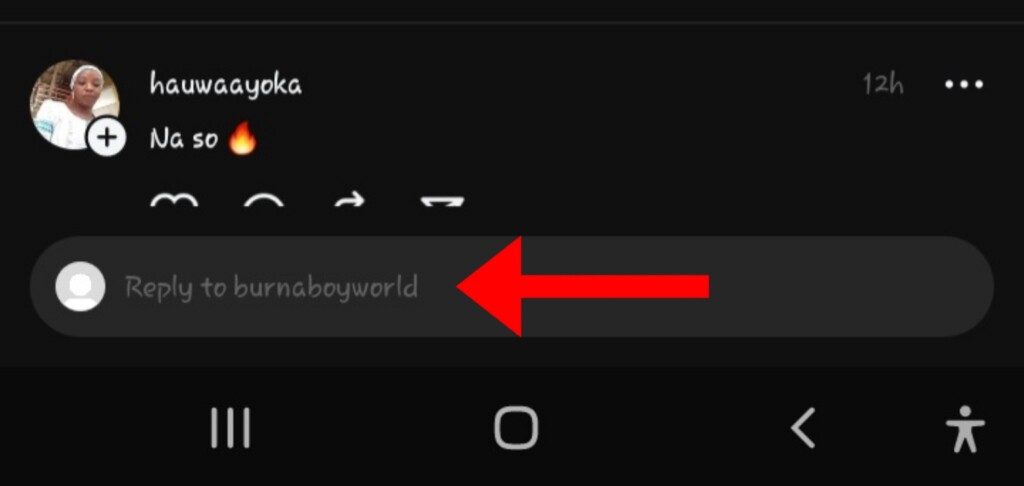This screenshot has height=486, width=1024.
Task: Tap the fire emoji in the comment
Action: tap(242, 139)
